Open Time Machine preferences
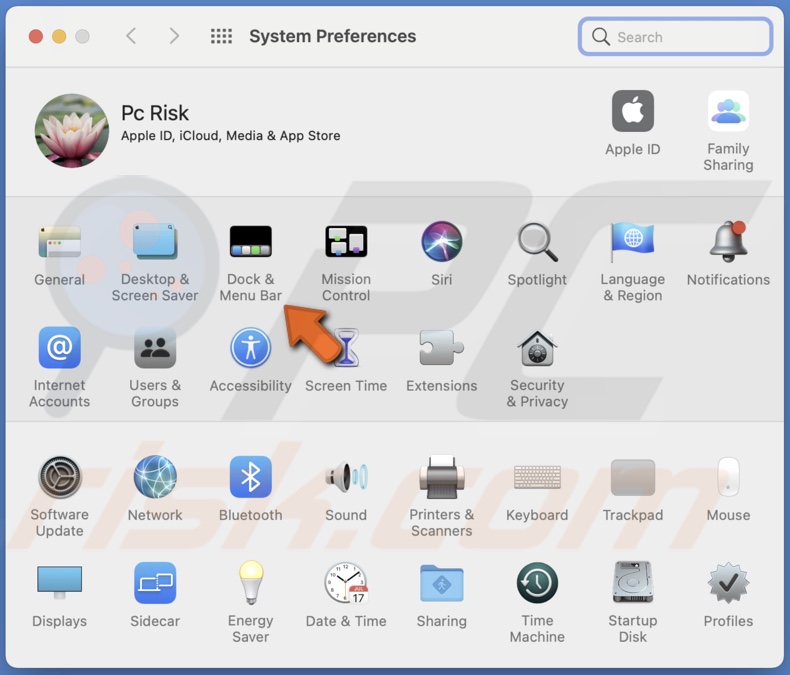Image resolution: width=790 pixels, height=675 pixels. pos(537,583)
